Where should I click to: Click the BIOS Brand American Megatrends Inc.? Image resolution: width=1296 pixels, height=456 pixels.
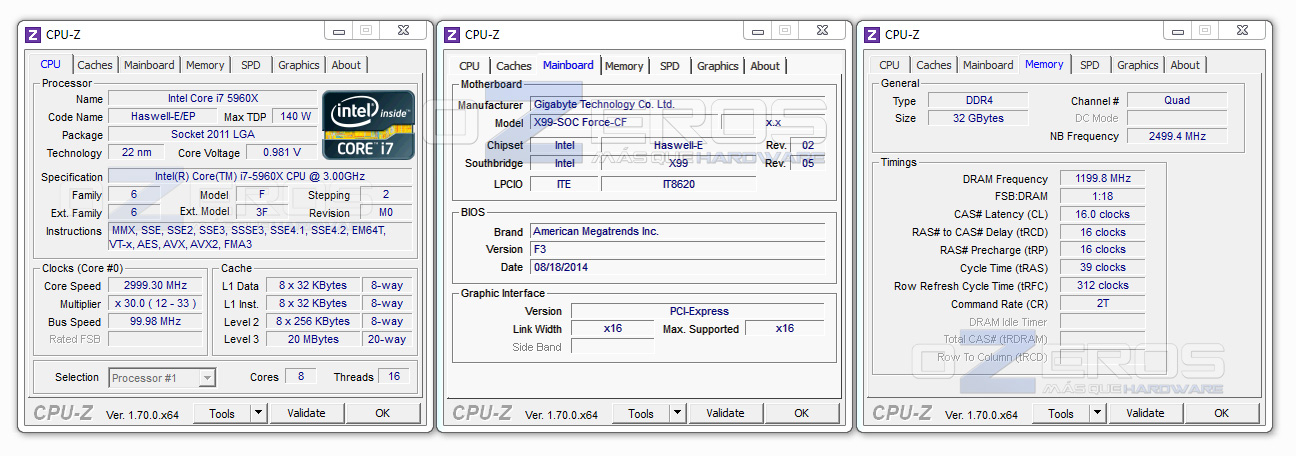click(x=678, y=231)
